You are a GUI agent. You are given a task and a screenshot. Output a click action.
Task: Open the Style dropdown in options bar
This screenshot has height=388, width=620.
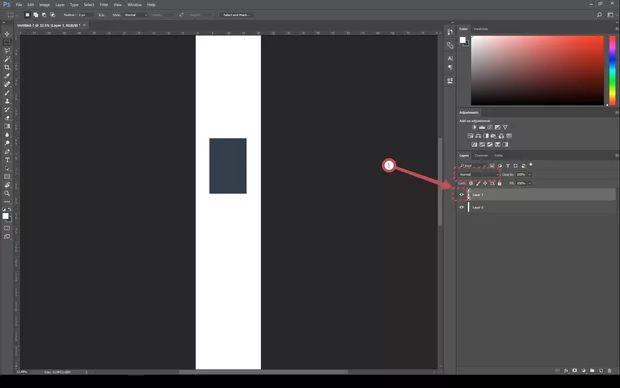coord(136,15)
